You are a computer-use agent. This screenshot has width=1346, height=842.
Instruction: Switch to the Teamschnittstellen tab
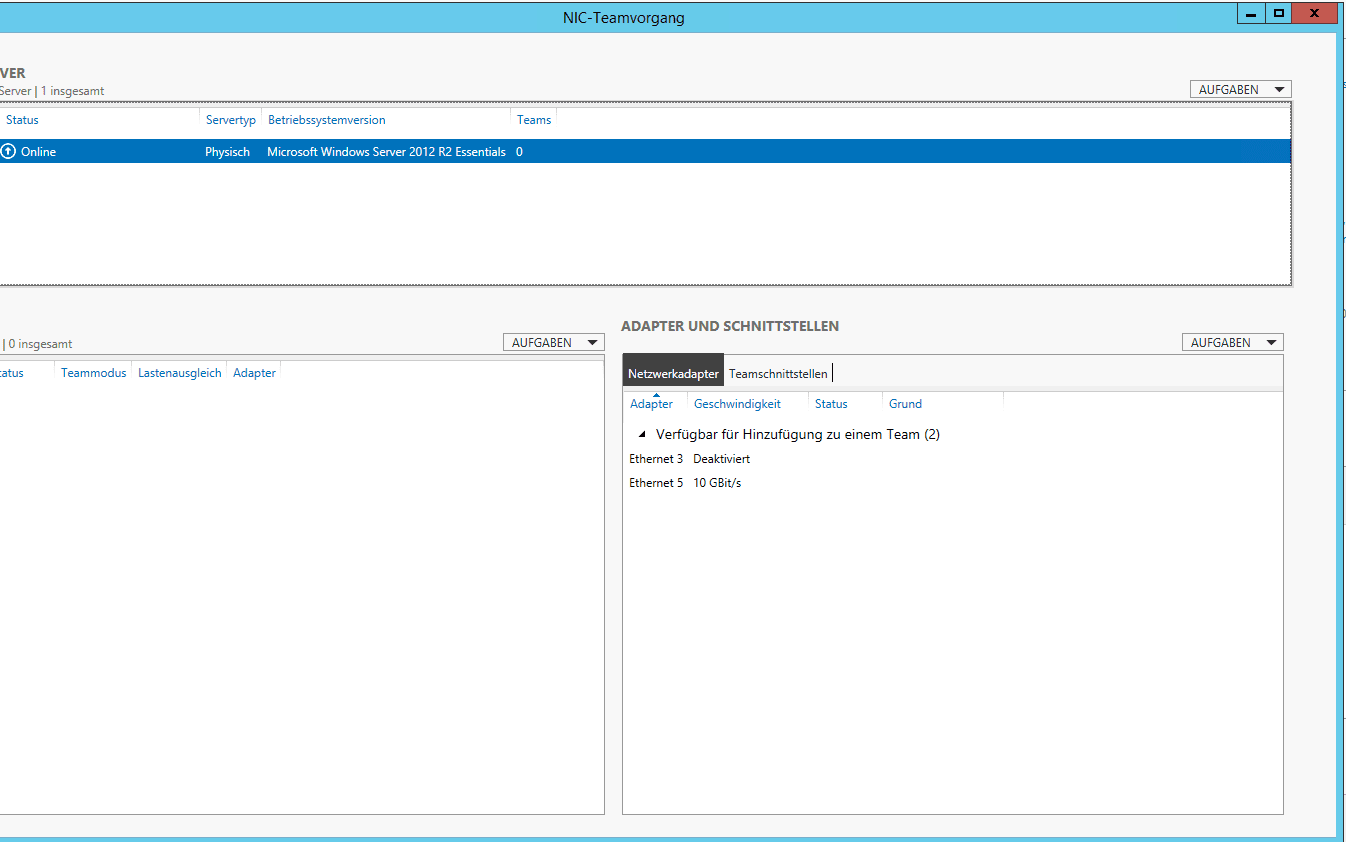(x=778, y=374)
